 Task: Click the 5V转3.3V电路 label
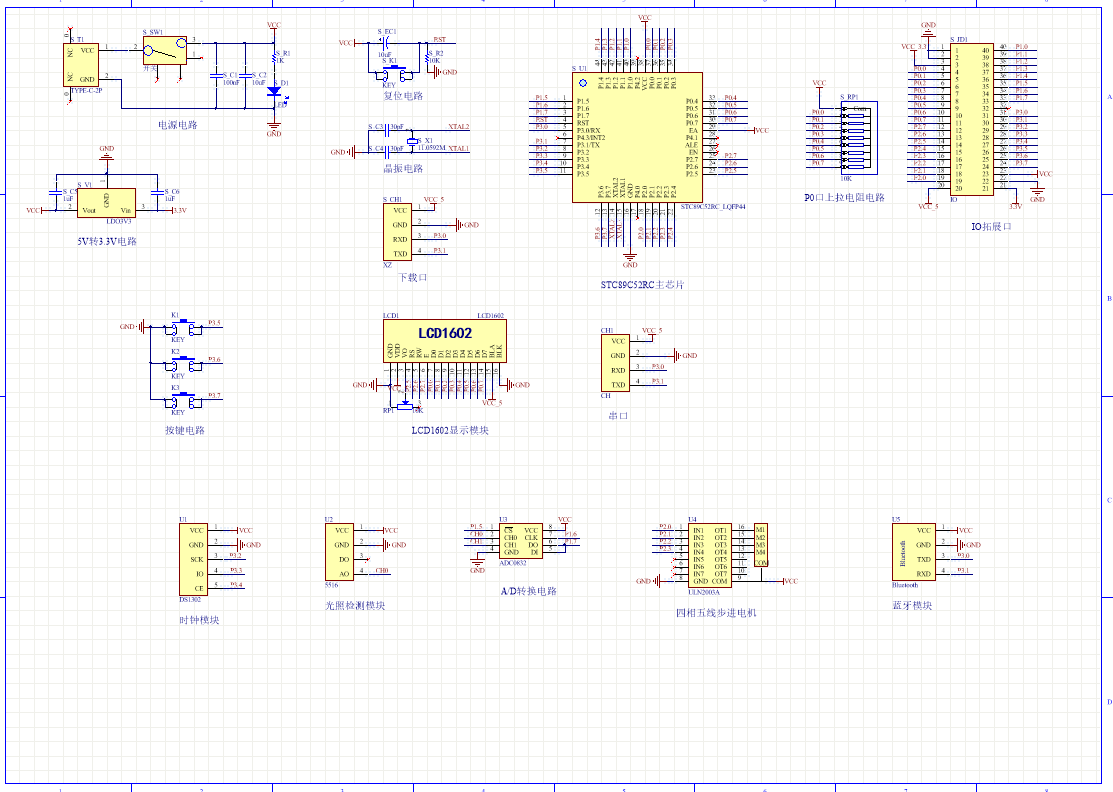click(x=107, y=241)
